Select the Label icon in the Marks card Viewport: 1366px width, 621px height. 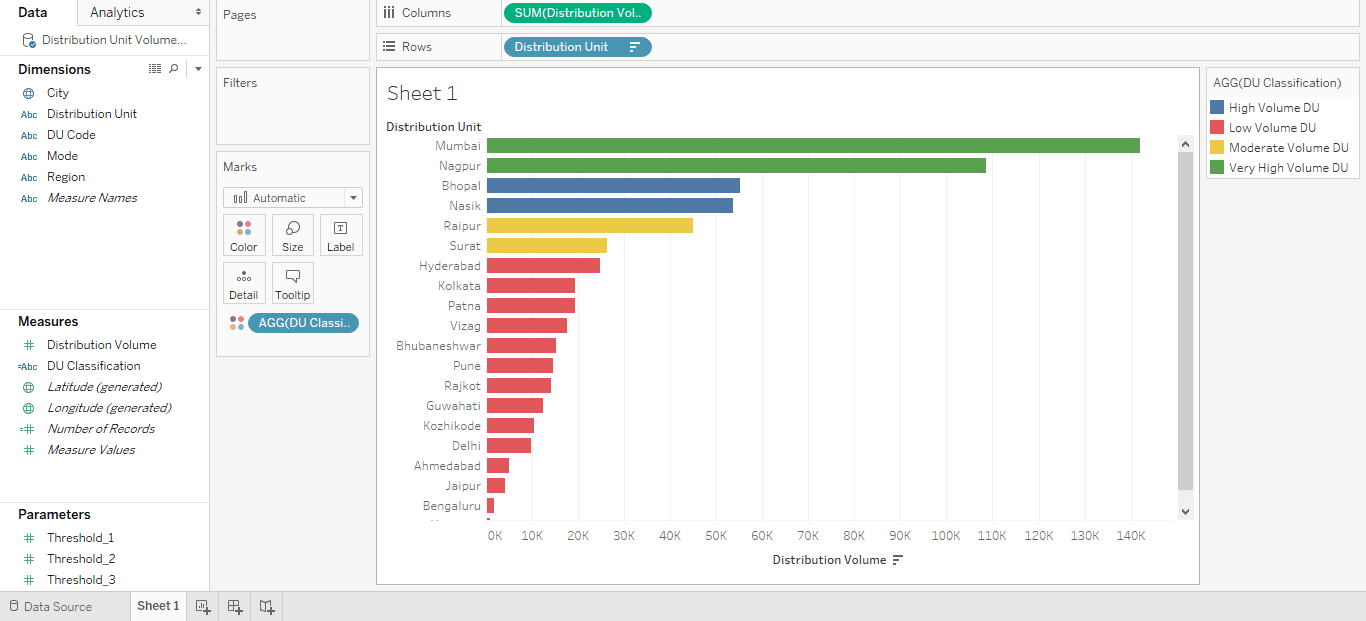click(x=341, y=234)
